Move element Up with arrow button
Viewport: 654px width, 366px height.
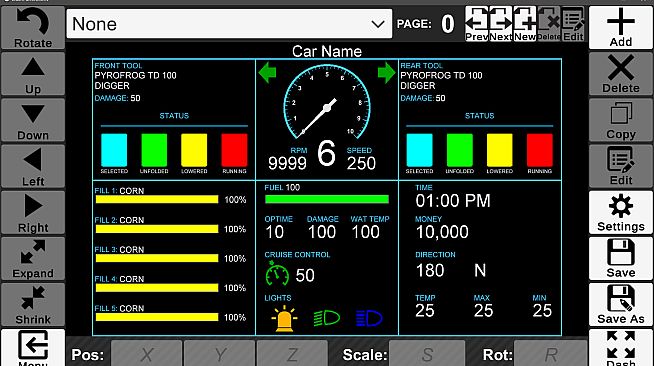[x=33, y=74]
